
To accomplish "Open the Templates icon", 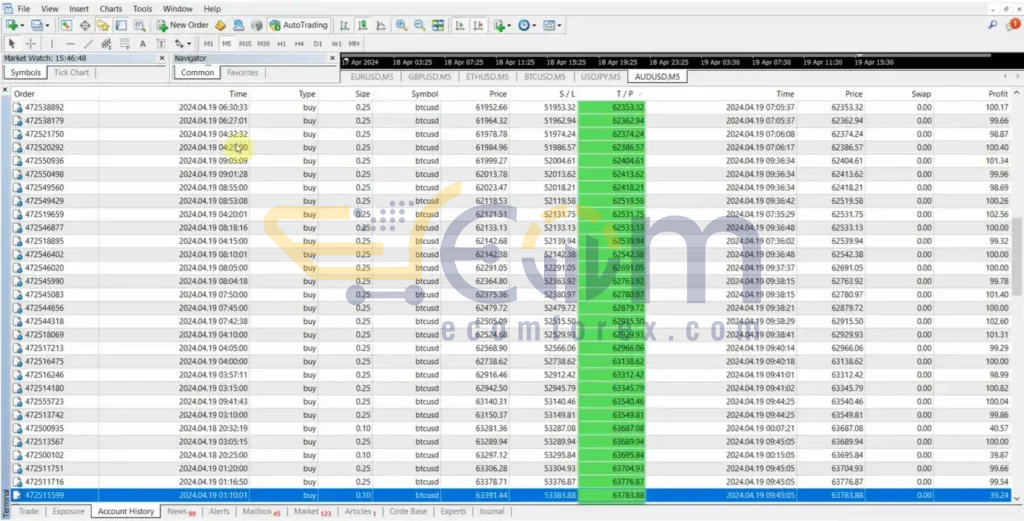I will (x=549, y=25).
